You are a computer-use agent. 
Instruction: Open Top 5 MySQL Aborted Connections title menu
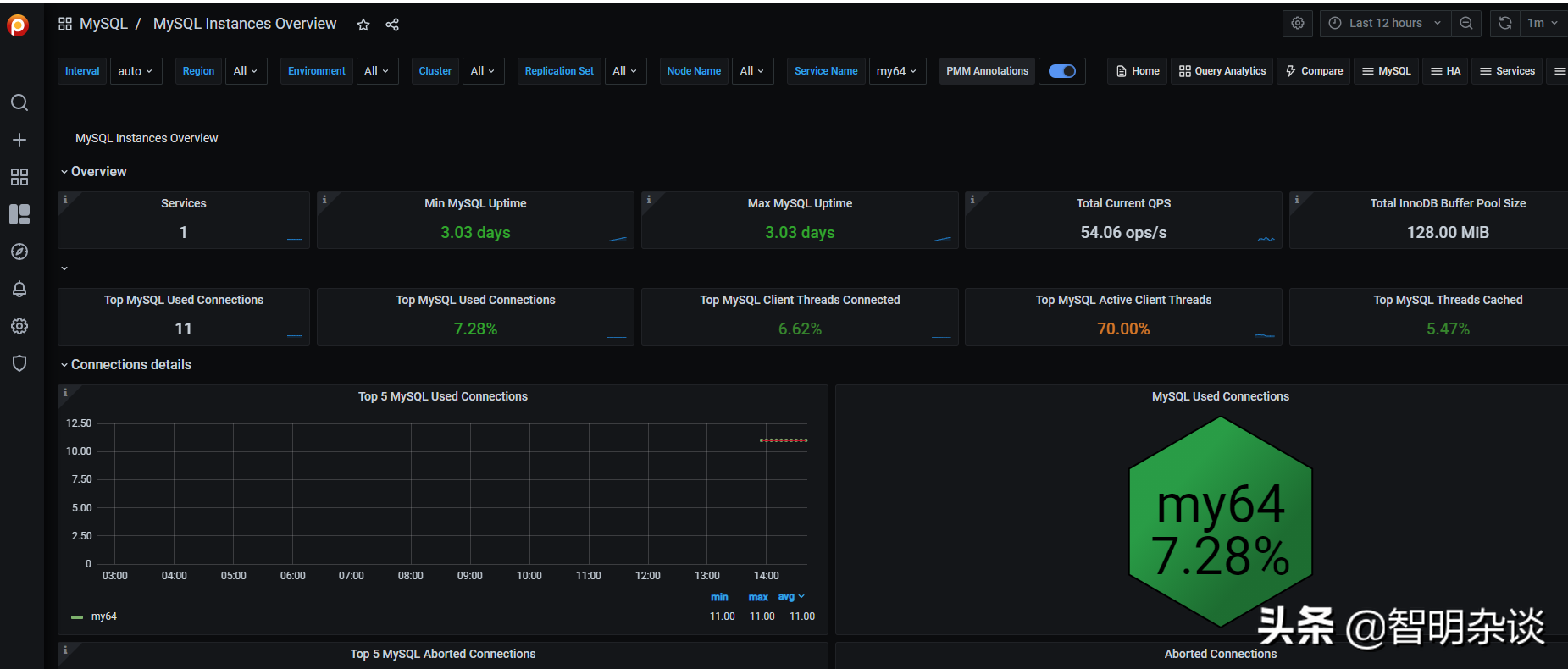tap(443, 654)
